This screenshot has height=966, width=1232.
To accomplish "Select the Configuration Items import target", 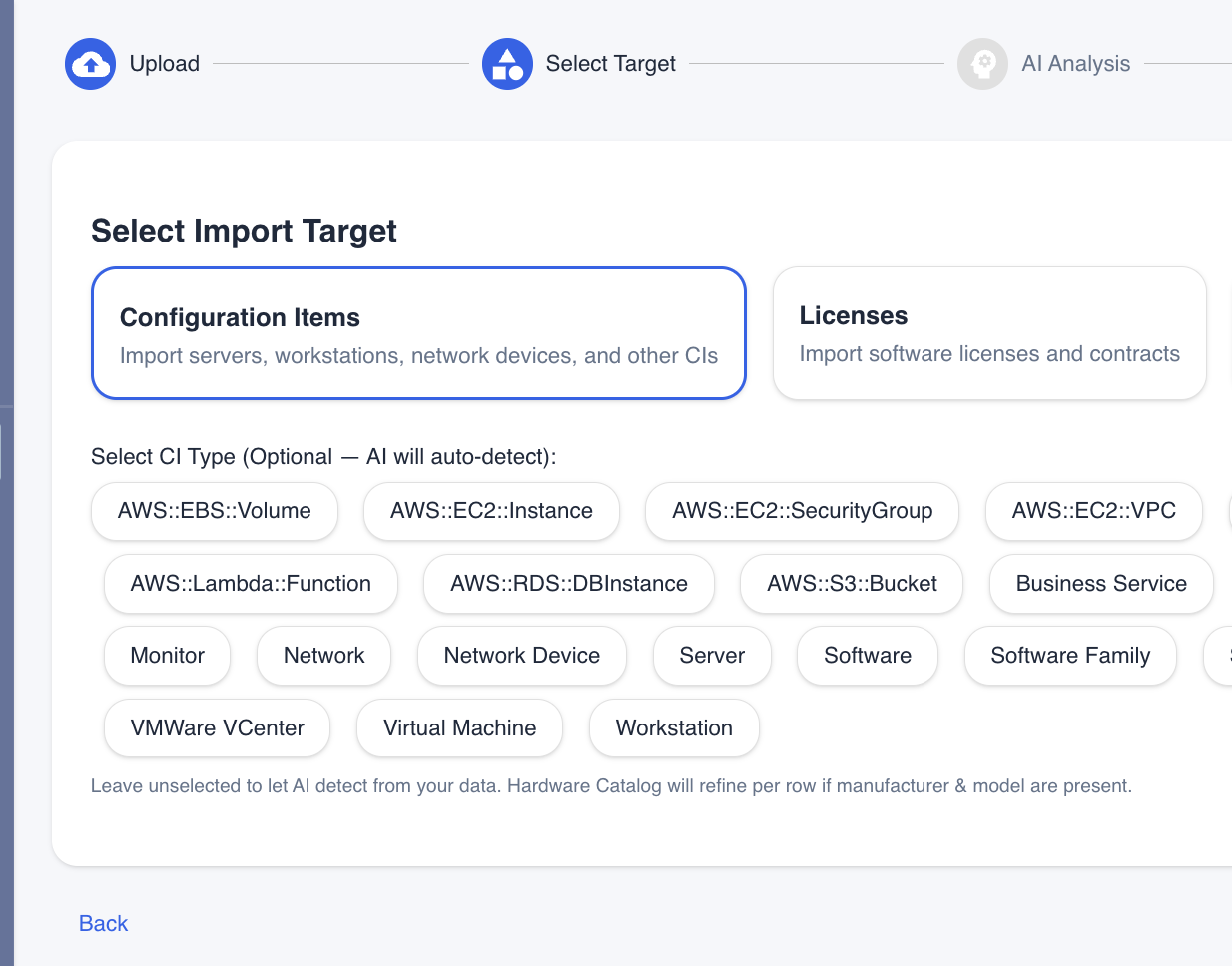I will [x=418, y=333].
